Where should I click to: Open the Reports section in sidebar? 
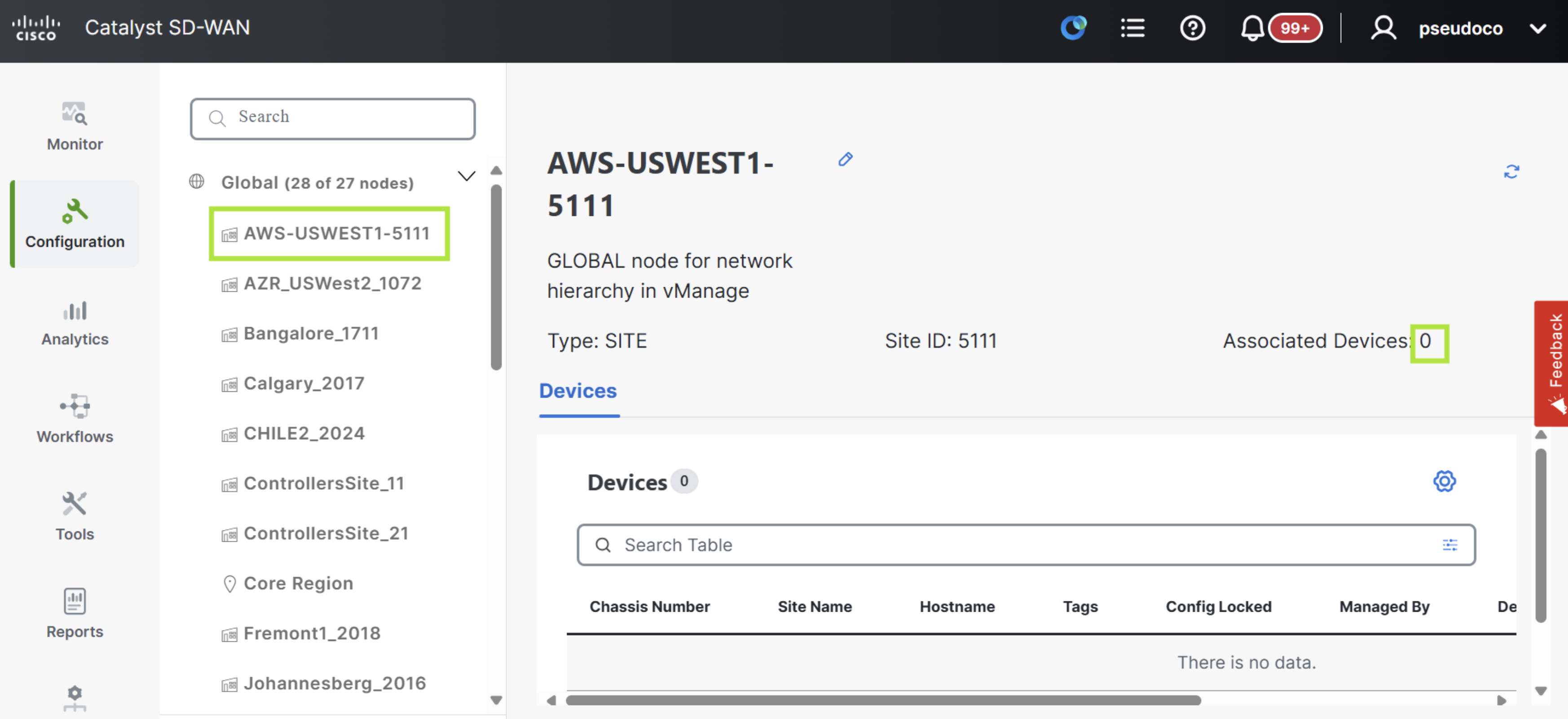coord(74,614)
